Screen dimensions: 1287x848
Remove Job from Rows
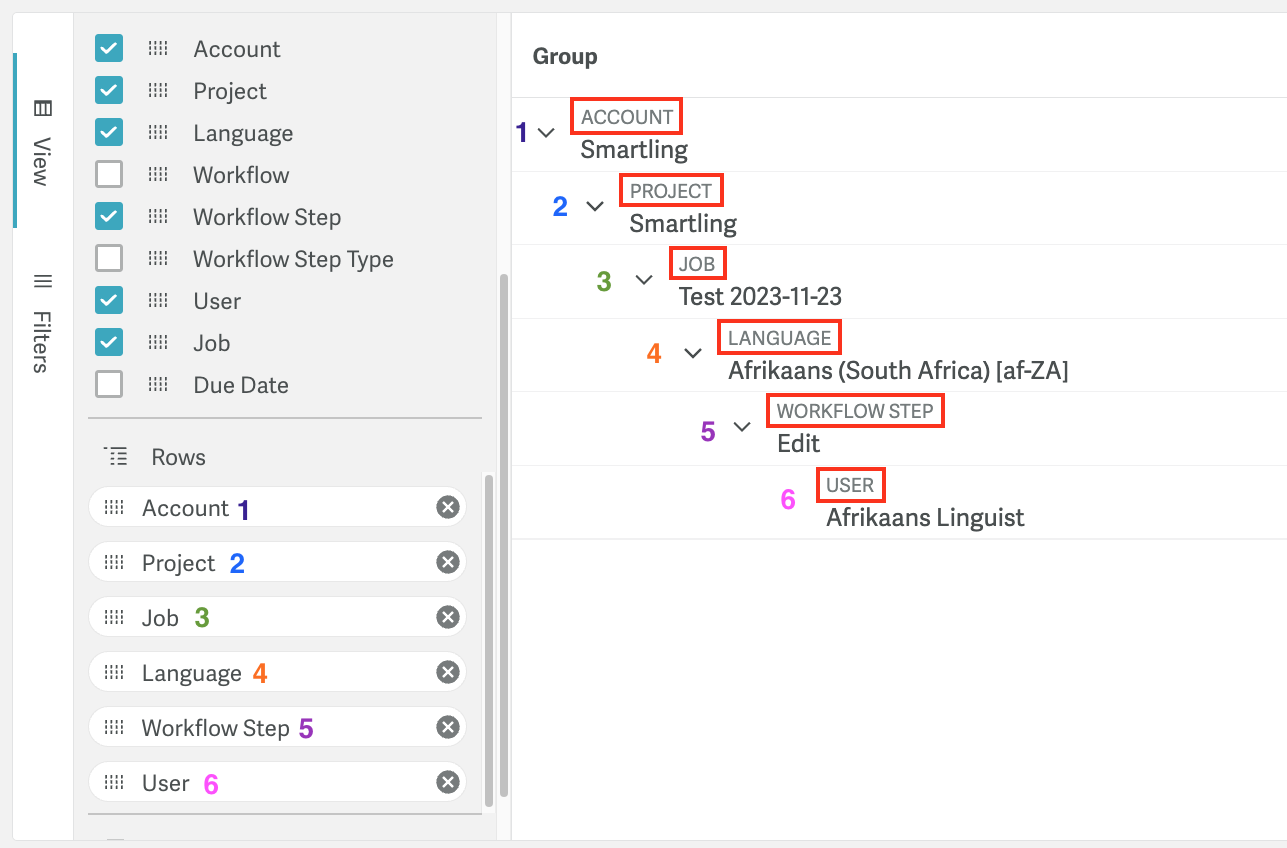click(x=448, y=618)
